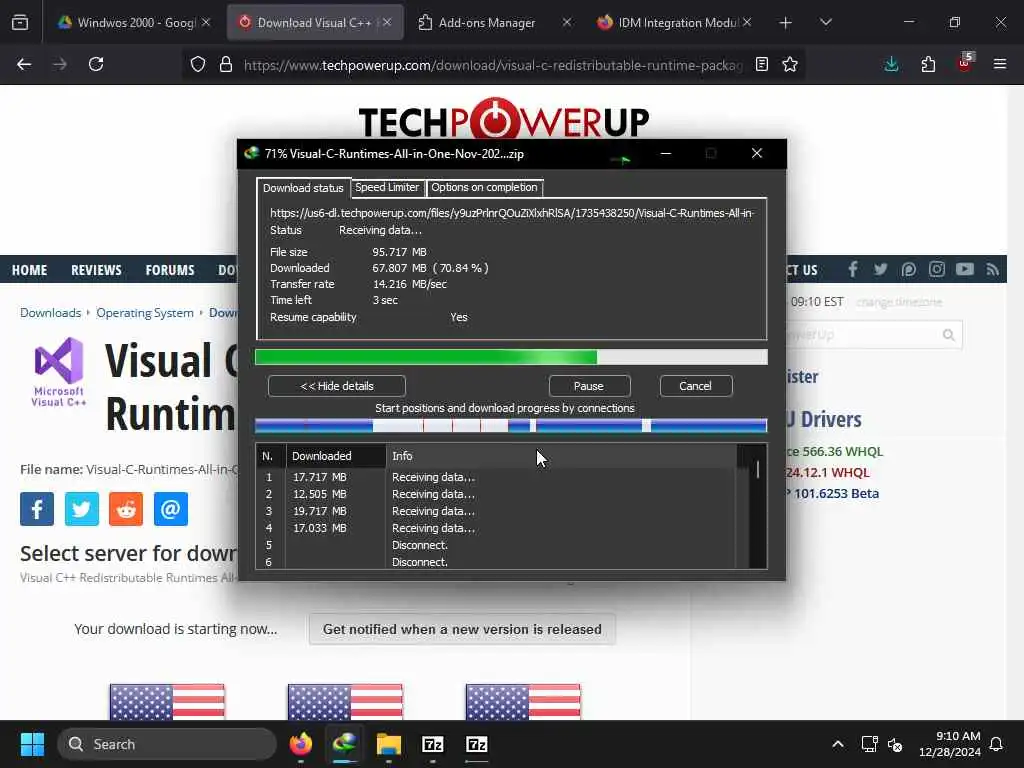The width and height of the screenshot is (1024, 768).
Task: Click the green download progress bar
Action: pyautogui.click(x=511, y=357)
